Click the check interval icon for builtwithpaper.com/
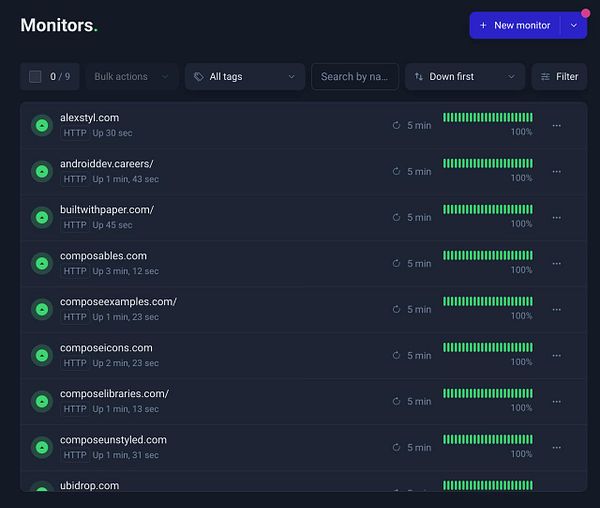Viewport: 600px width, 508px height. pos(396,217)
